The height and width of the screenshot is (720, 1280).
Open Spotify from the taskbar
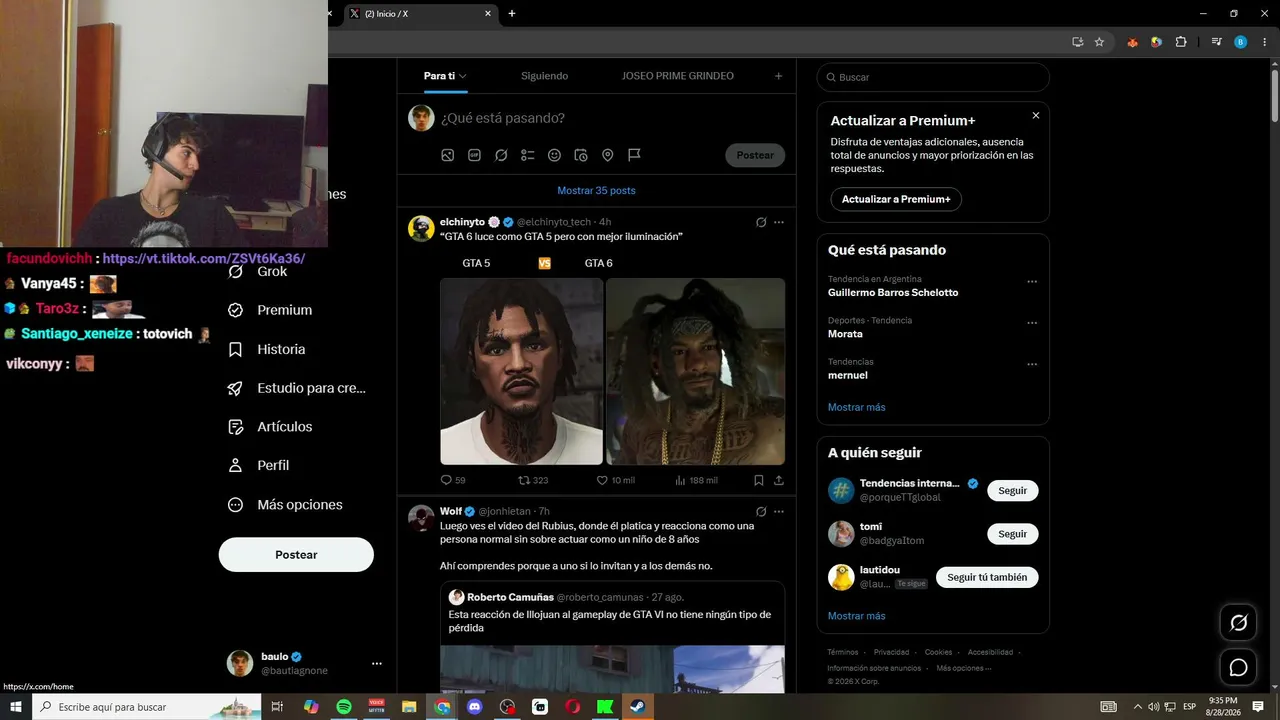point(344,707)
